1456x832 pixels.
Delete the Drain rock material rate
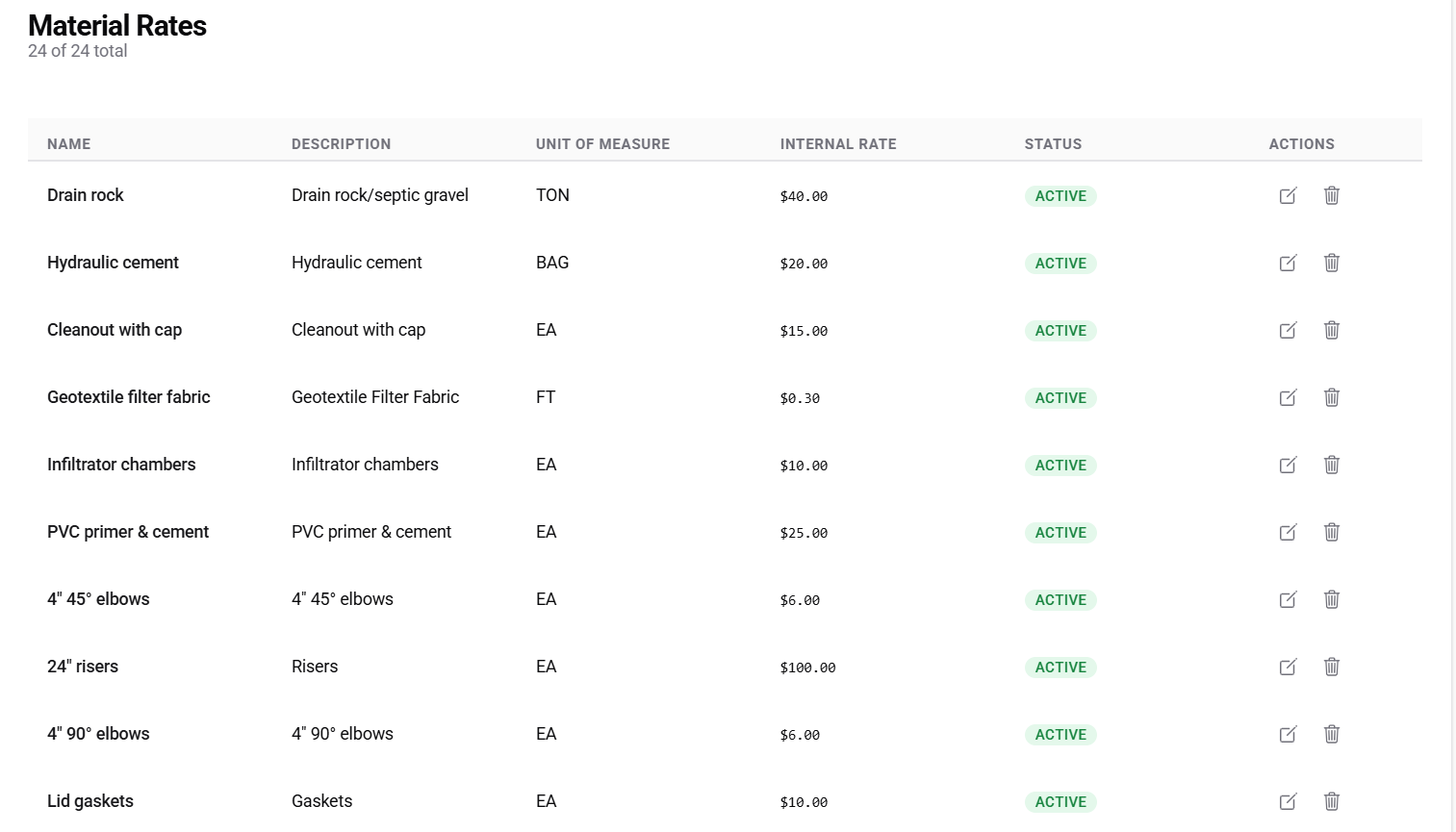click(1332, 195)
